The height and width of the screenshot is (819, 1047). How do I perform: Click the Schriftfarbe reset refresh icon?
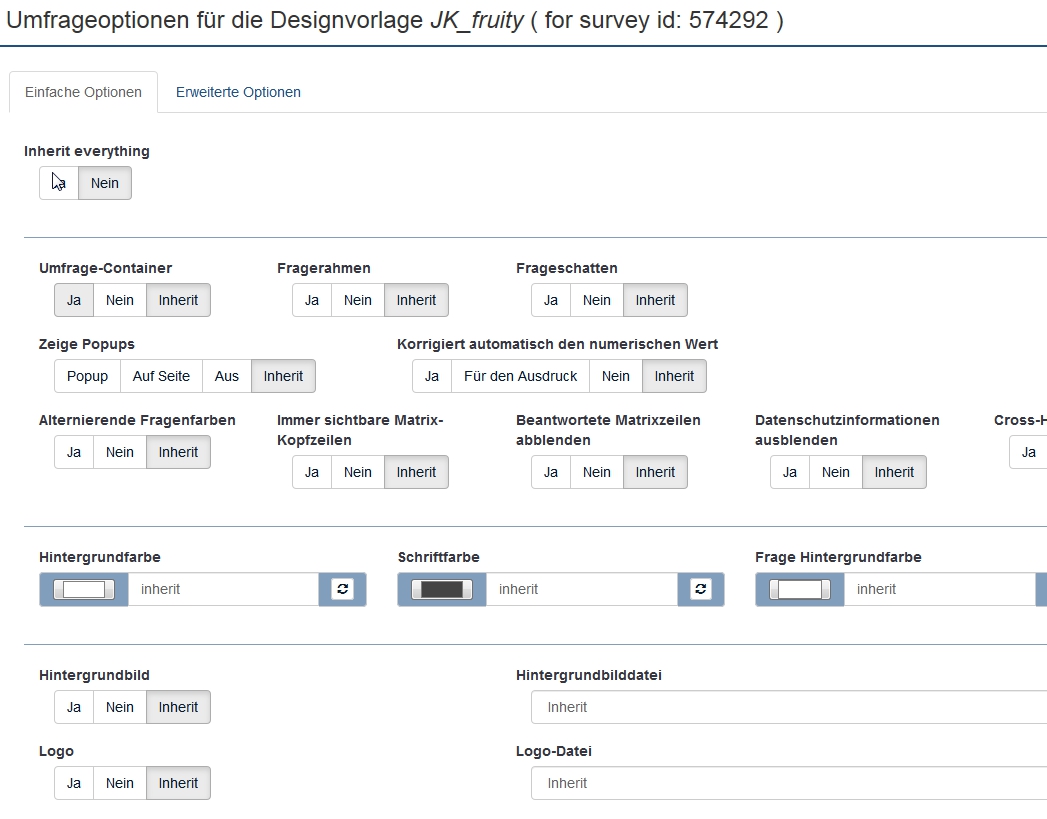(x=701, y=589)
